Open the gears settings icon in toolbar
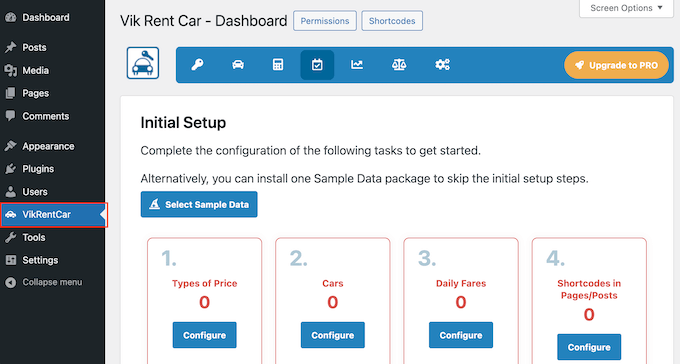The image size is (680, 364). 442,65
